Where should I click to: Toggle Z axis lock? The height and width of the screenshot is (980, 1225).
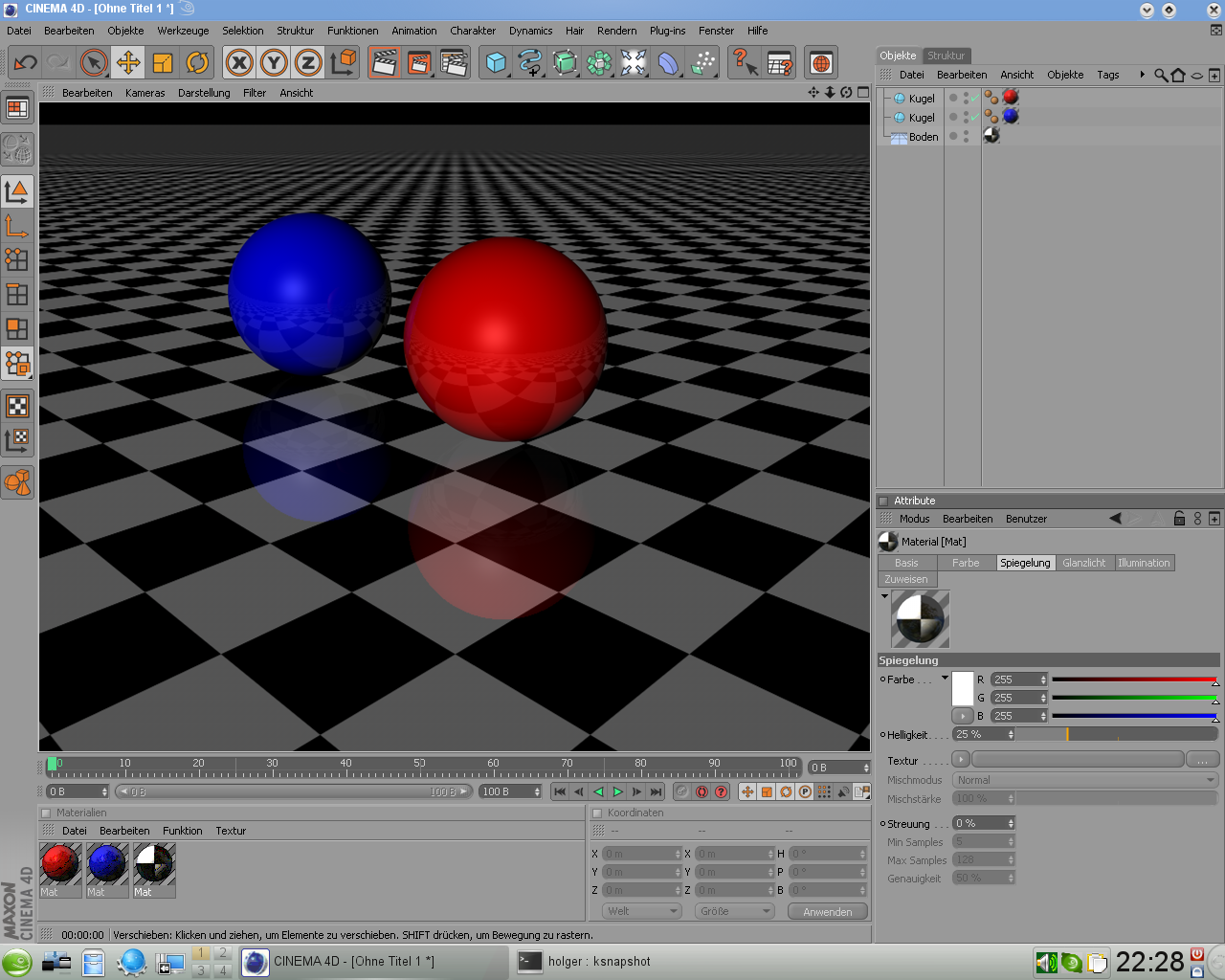coord(308,63)
